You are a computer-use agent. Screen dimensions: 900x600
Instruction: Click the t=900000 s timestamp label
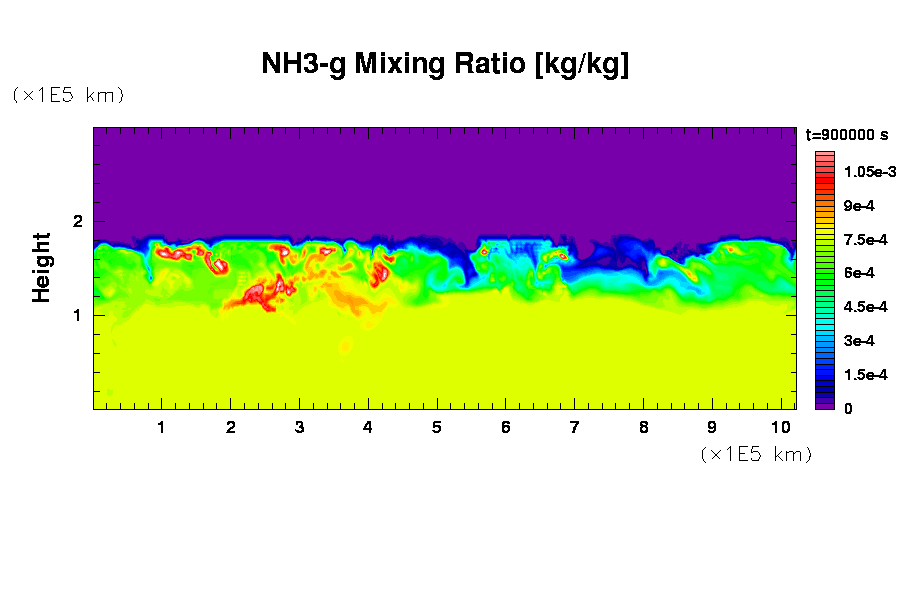[x=846, y=134]
